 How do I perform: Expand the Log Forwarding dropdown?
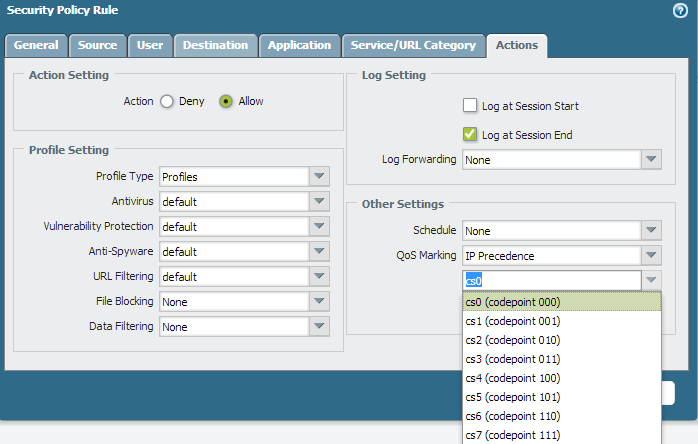(x=651, y=159)
